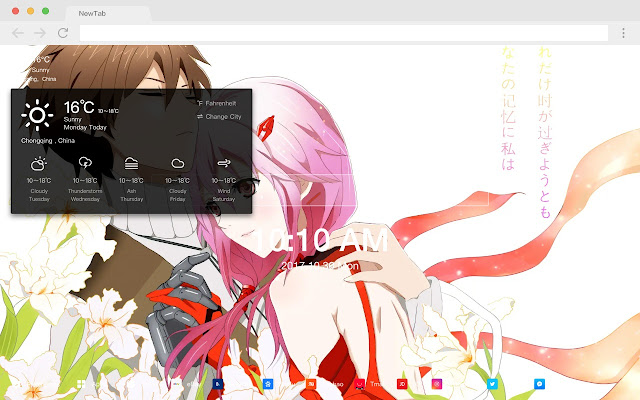Click Wednesday's thunderstorm forecast icon
640x400 pixels.
tap(85, 163)
